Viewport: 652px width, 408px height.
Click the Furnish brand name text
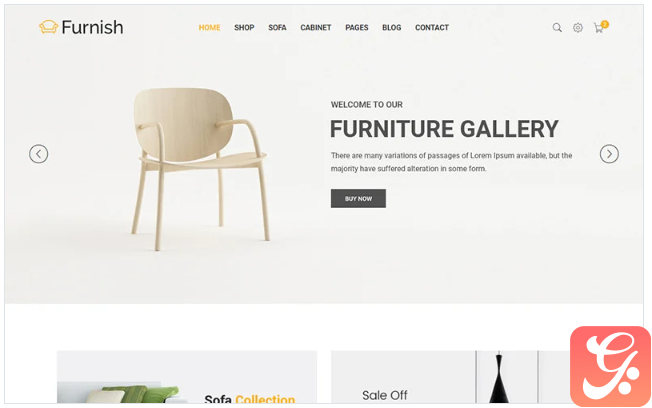pyautogui.click(x=92, y=27)
